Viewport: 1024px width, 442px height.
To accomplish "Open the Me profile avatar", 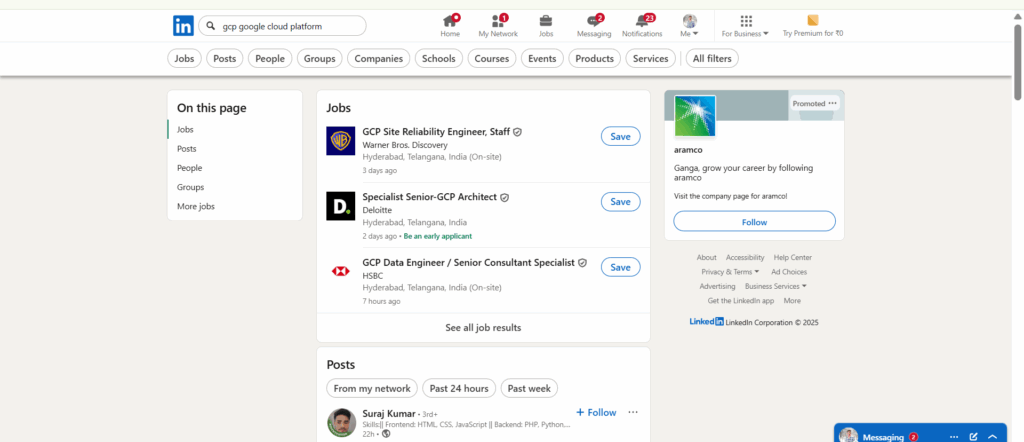I will point(690,20).
